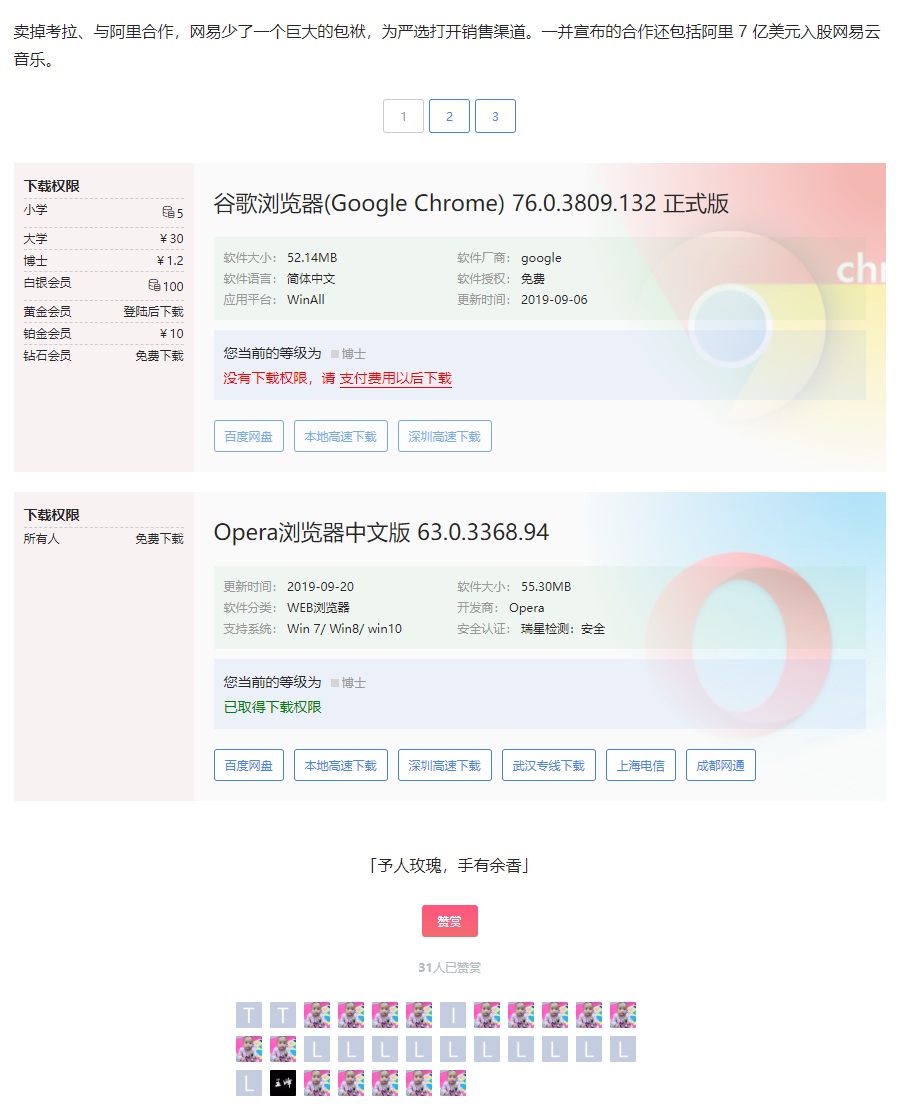Click the Win 7/ Win8/ win10 system value
The image size is (915, 1114).
point(345,629)
